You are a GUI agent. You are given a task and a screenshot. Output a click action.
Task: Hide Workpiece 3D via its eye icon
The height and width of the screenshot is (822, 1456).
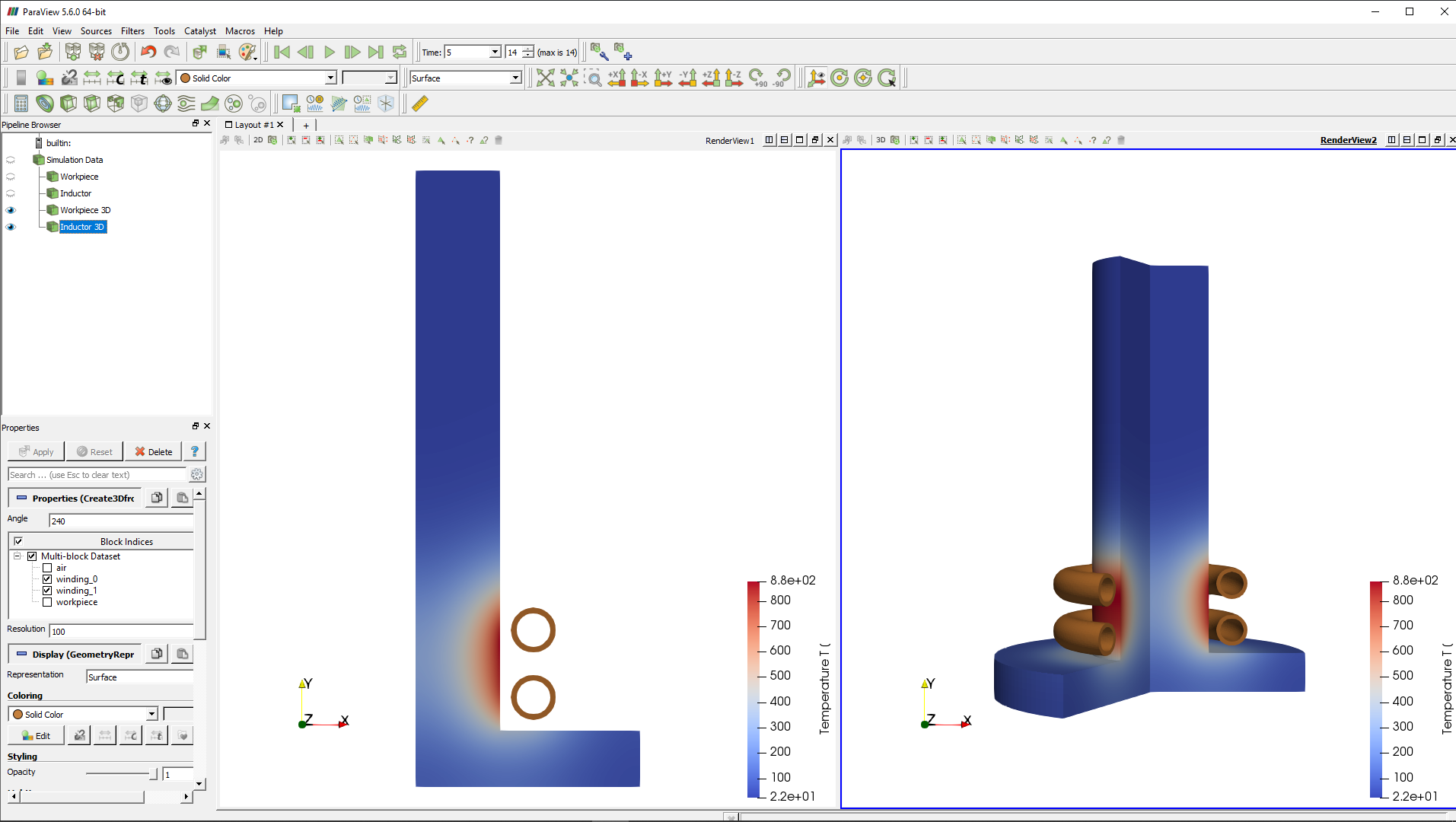[11, 210]
